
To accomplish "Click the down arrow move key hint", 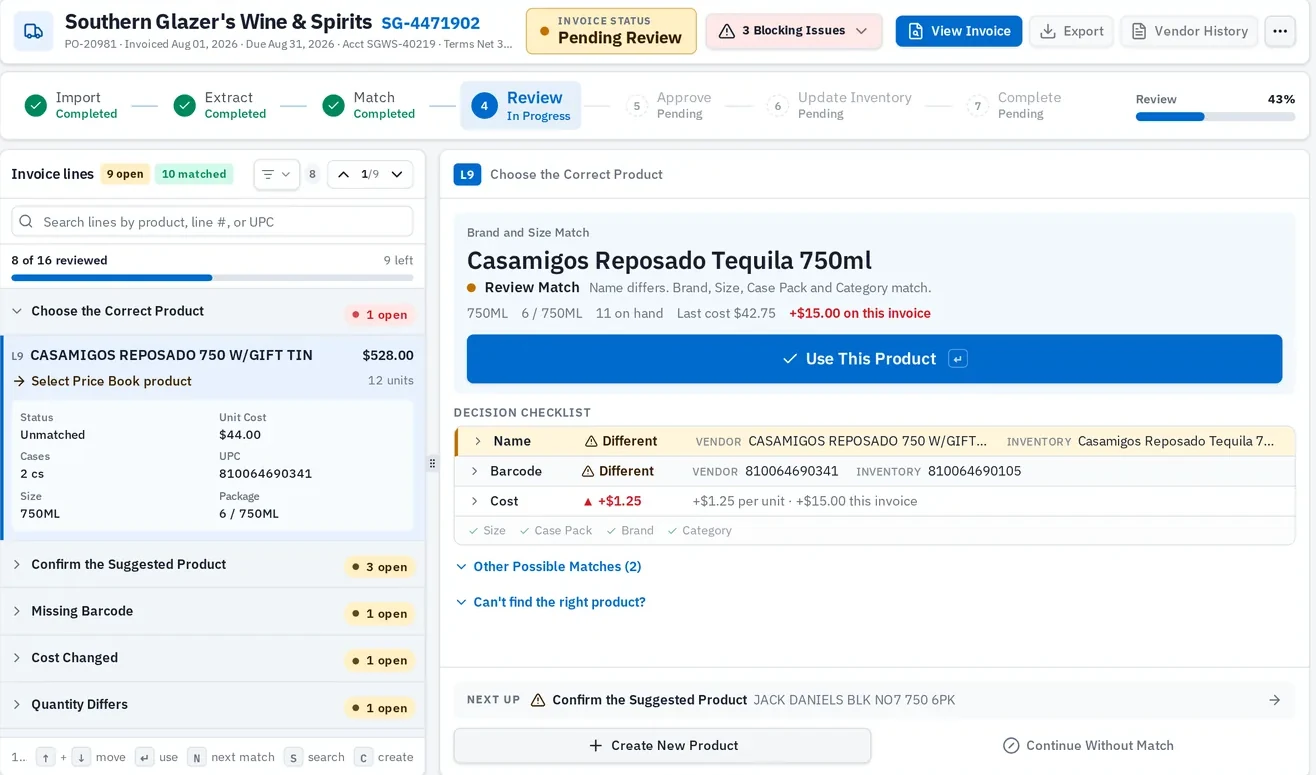I will pos(81,757).
